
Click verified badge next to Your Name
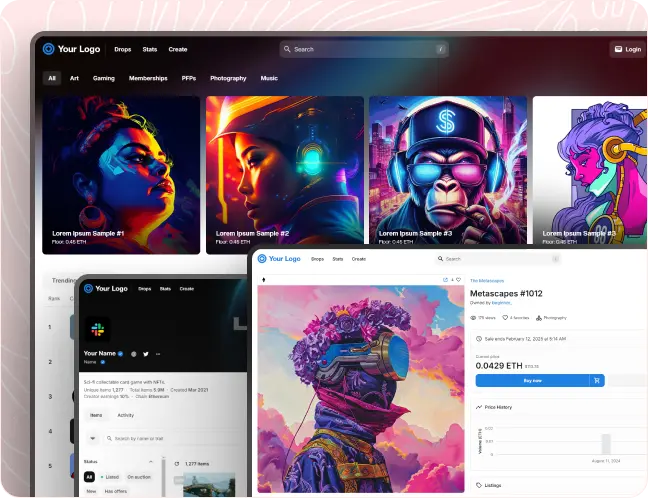121,353
